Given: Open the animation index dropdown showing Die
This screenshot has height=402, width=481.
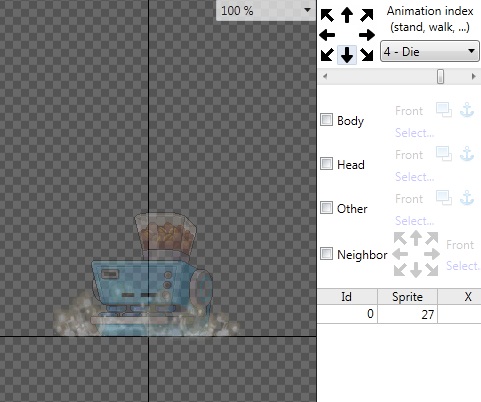Looking at the screenshot, I should coord(430,51).
